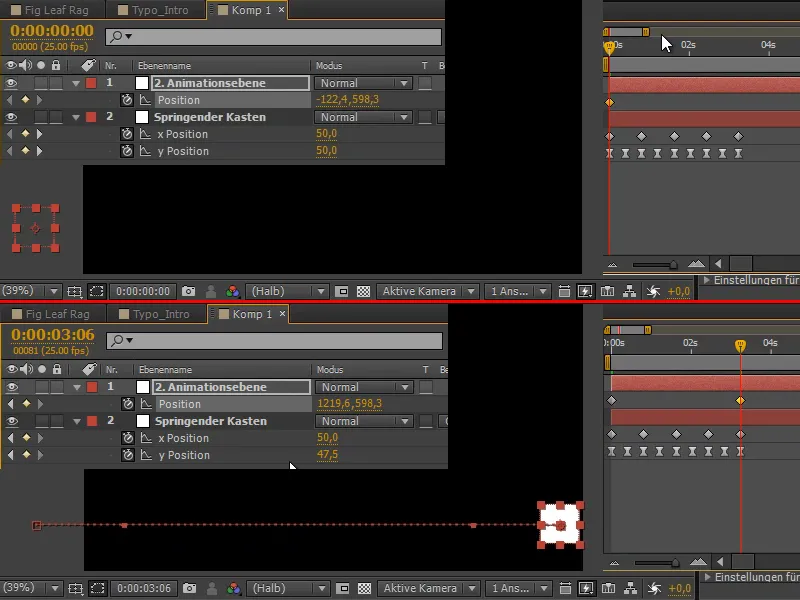Image resolution: width=800 pixels, height=600 pixels.
Task: Toggle x Position stopwatch in 0:00:00:00 timeline
Action: [127, 134]
